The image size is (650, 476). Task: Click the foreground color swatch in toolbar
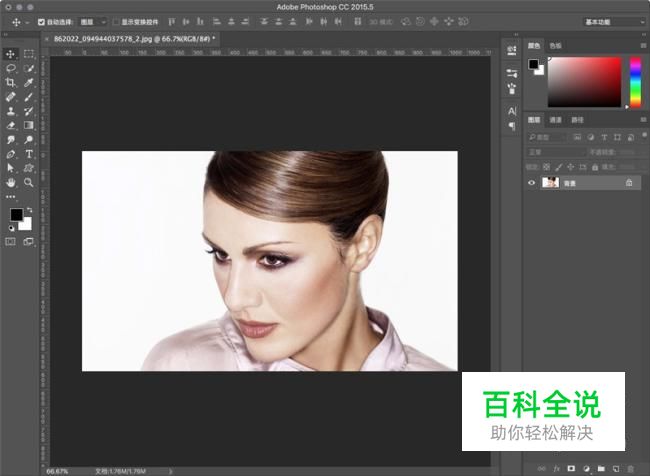click(16, 215)
